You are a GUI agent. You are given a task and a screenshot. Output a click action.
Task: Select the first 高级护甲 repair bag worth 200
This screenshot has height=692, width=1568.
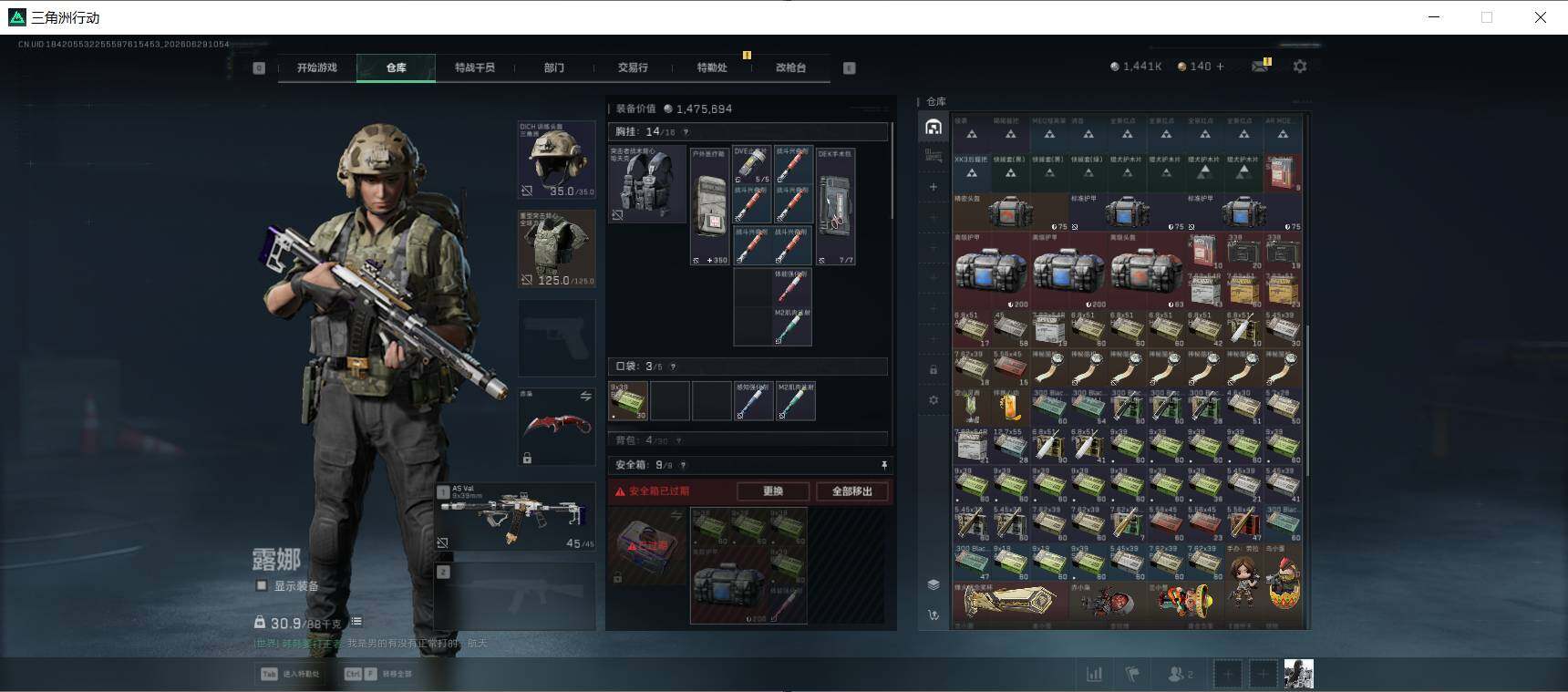[x=991, y=271]
